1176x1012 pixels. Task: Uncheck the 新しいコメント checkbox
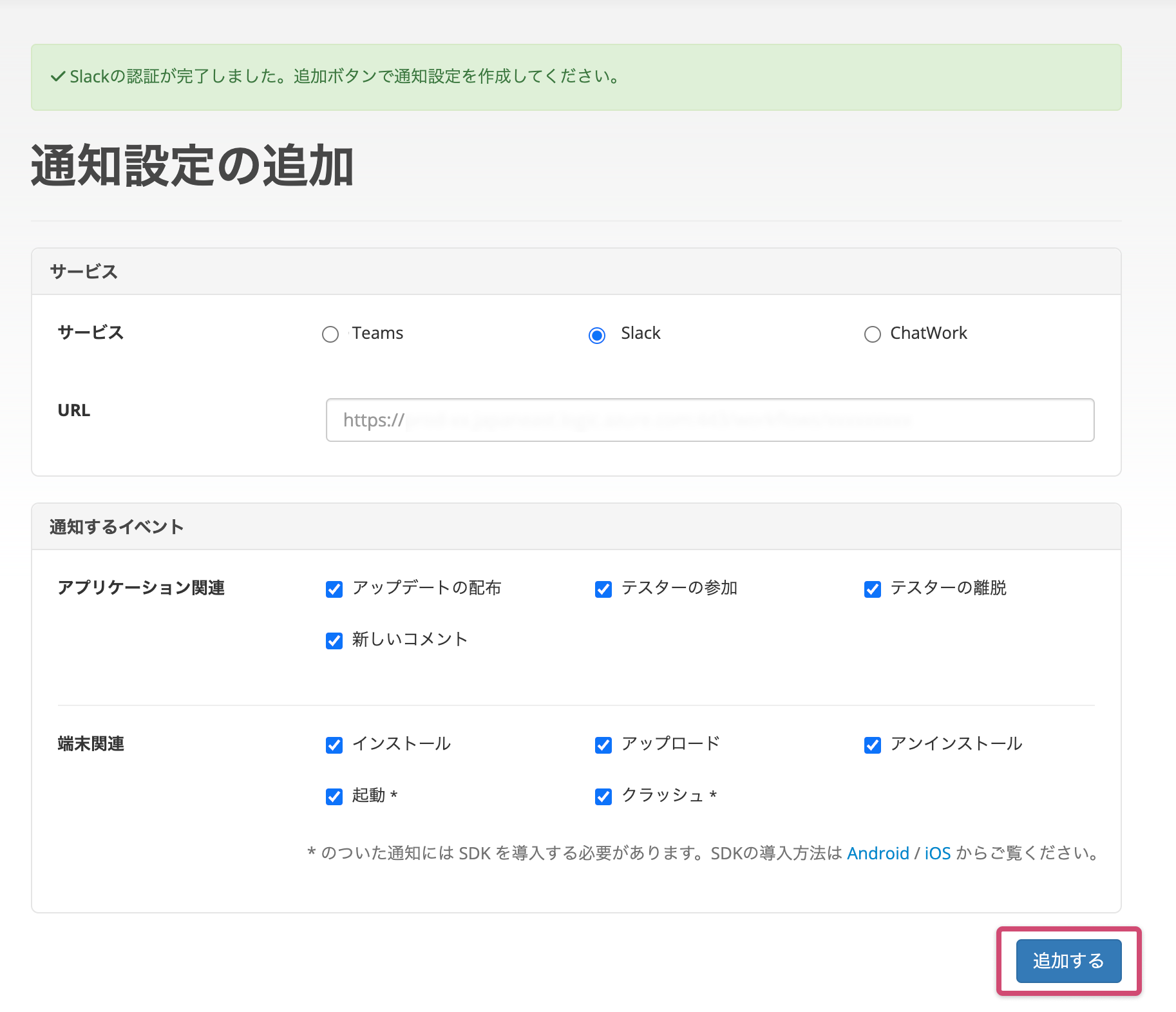(334, 641)
